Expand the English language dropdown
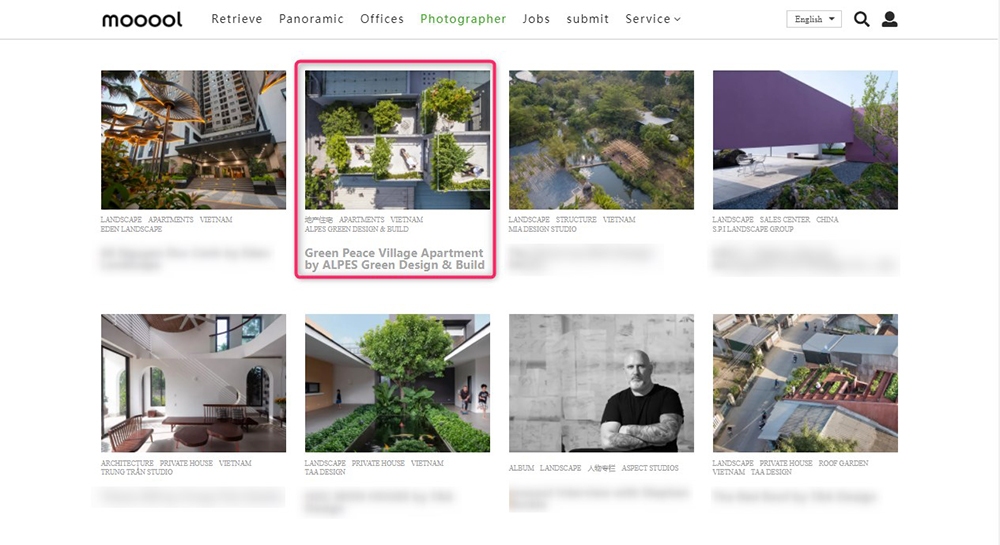 pos(814,19)
